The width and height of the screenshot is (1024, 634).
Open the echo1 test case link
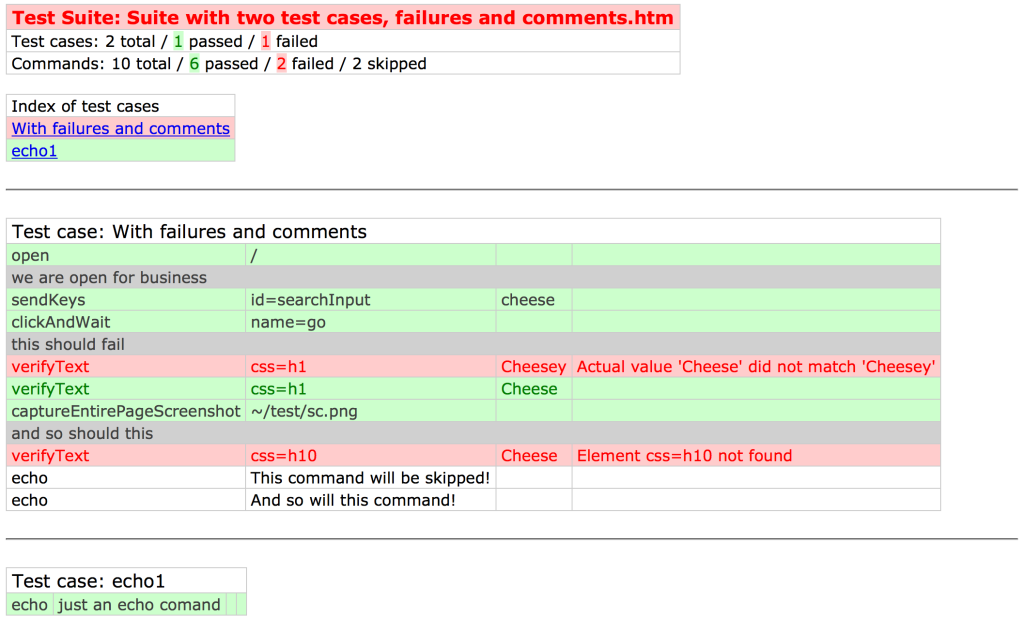pyautogui.click(x=35, y=151)
